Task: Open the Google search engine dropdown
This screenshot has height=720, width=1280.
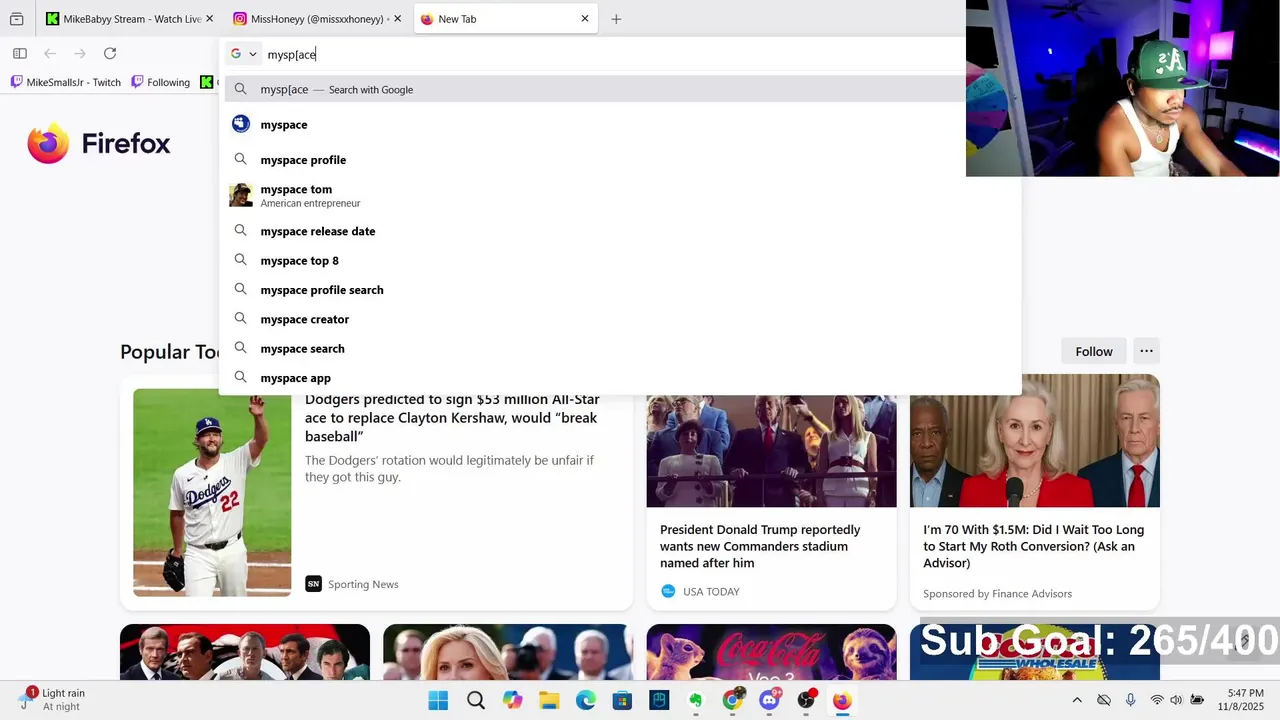Action: 243,54
